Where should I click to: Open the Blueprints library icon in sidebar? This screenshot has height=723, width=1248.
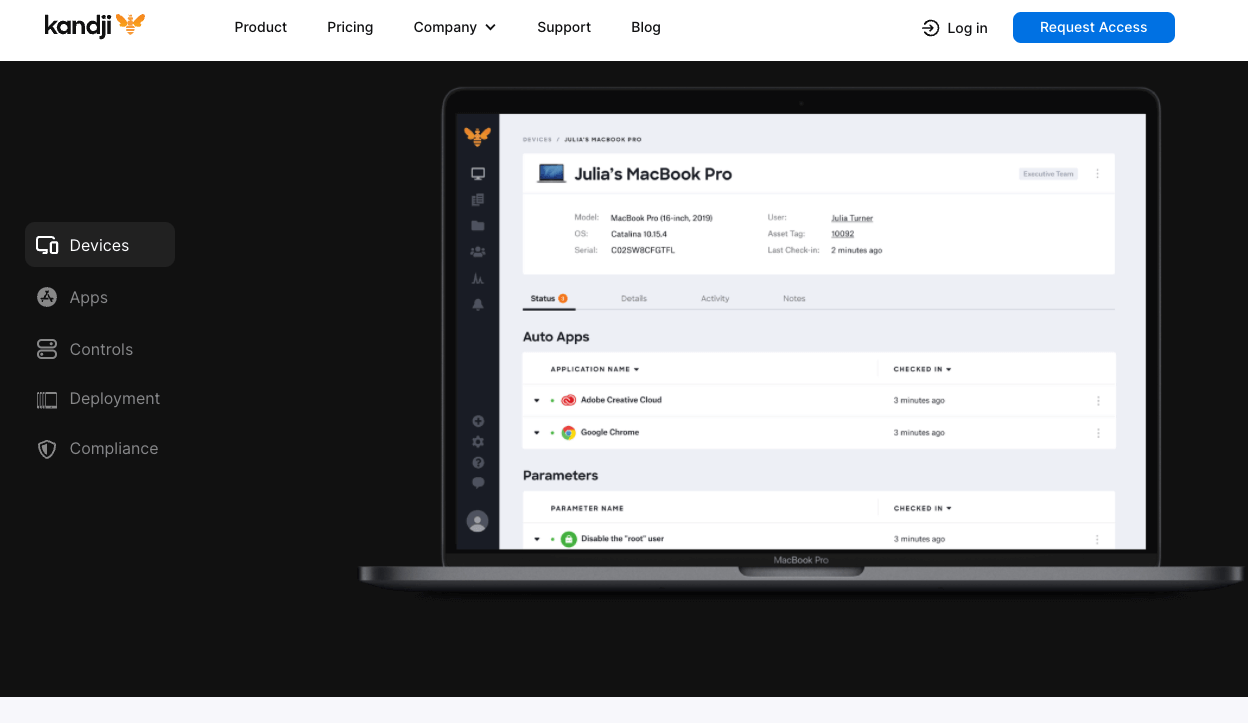(x=478, y=199)
